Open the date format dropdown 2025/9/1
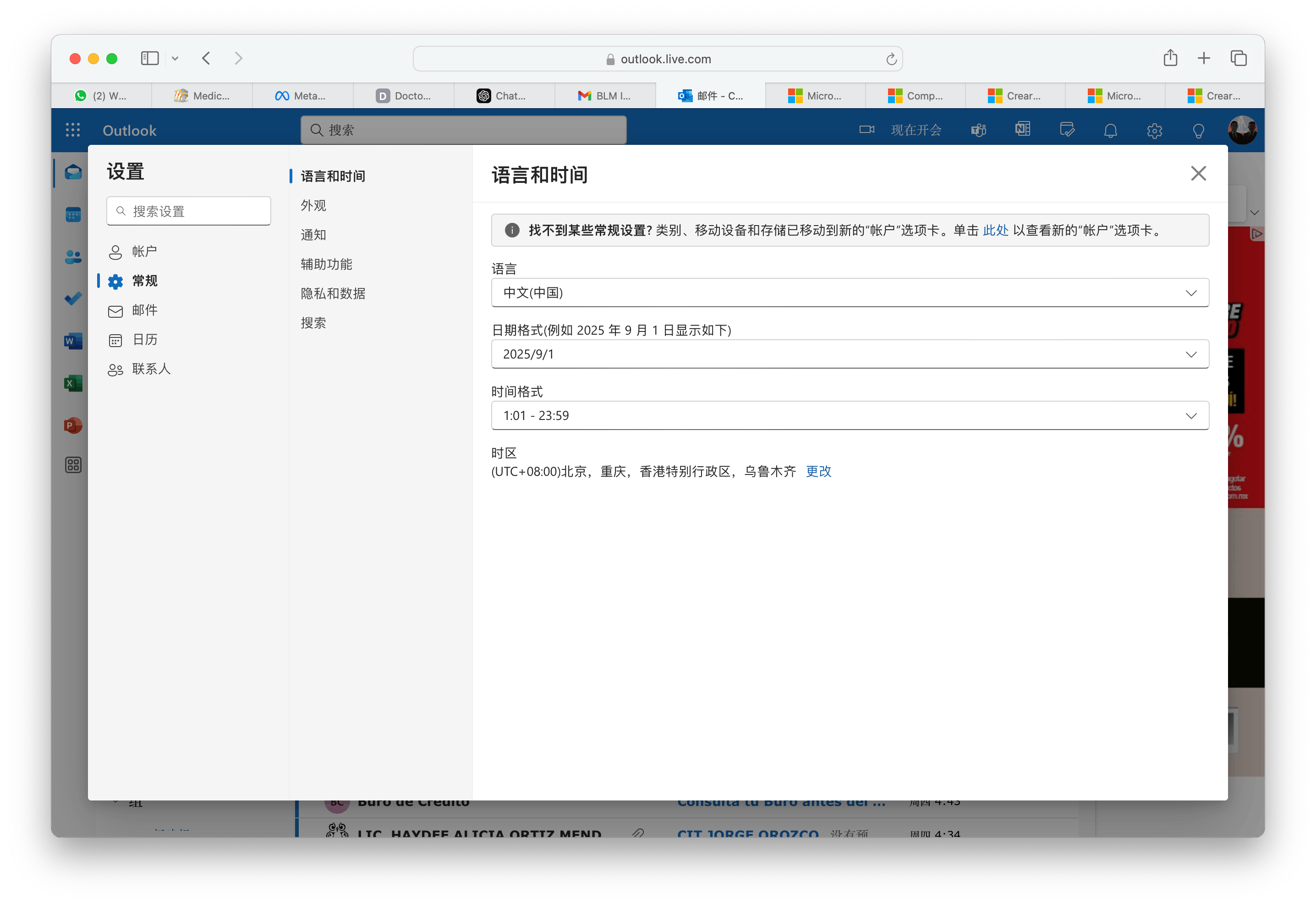This screenshot has height=905, width=1316. click(850, 354)
